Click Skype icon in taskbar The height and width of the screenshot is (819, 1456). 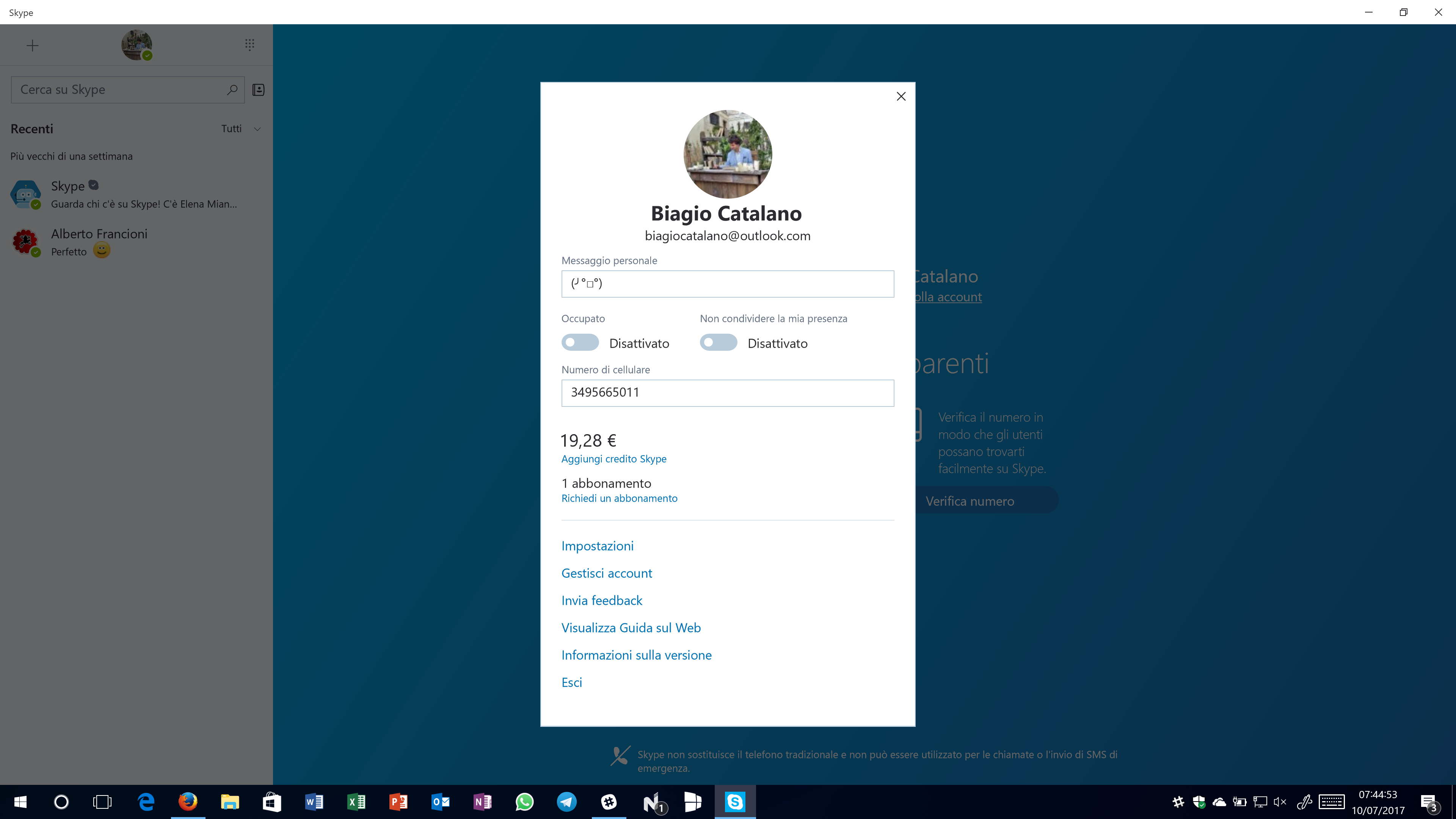click(735, 802)
